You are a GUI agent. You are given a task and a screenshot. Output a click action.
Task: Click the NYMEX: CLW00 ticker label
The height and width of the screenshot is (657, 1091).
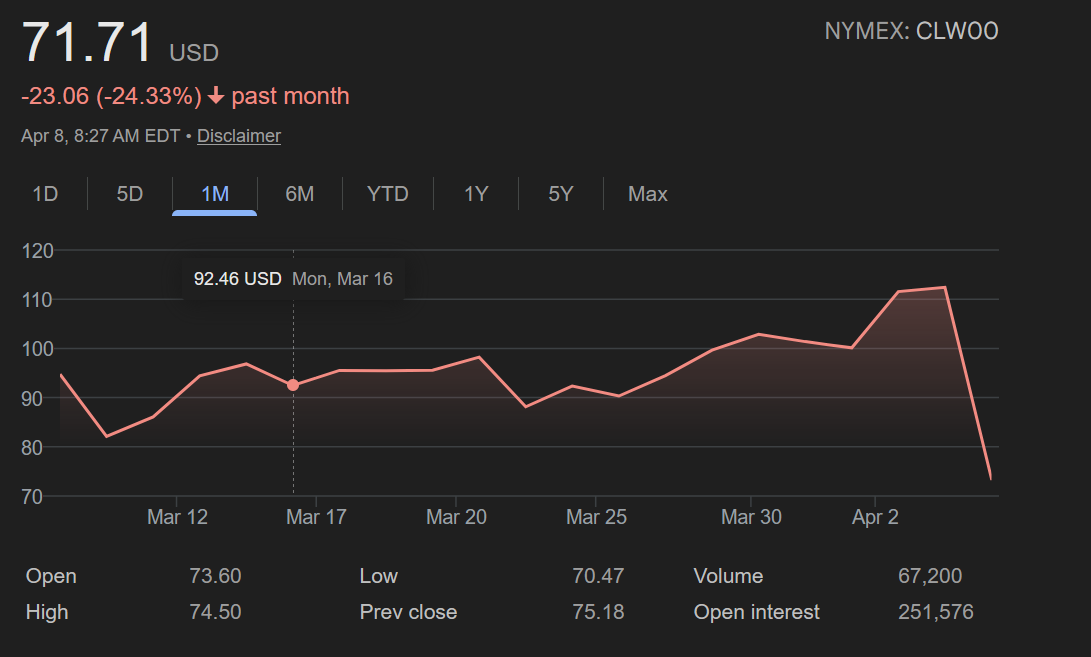[911, 31]
